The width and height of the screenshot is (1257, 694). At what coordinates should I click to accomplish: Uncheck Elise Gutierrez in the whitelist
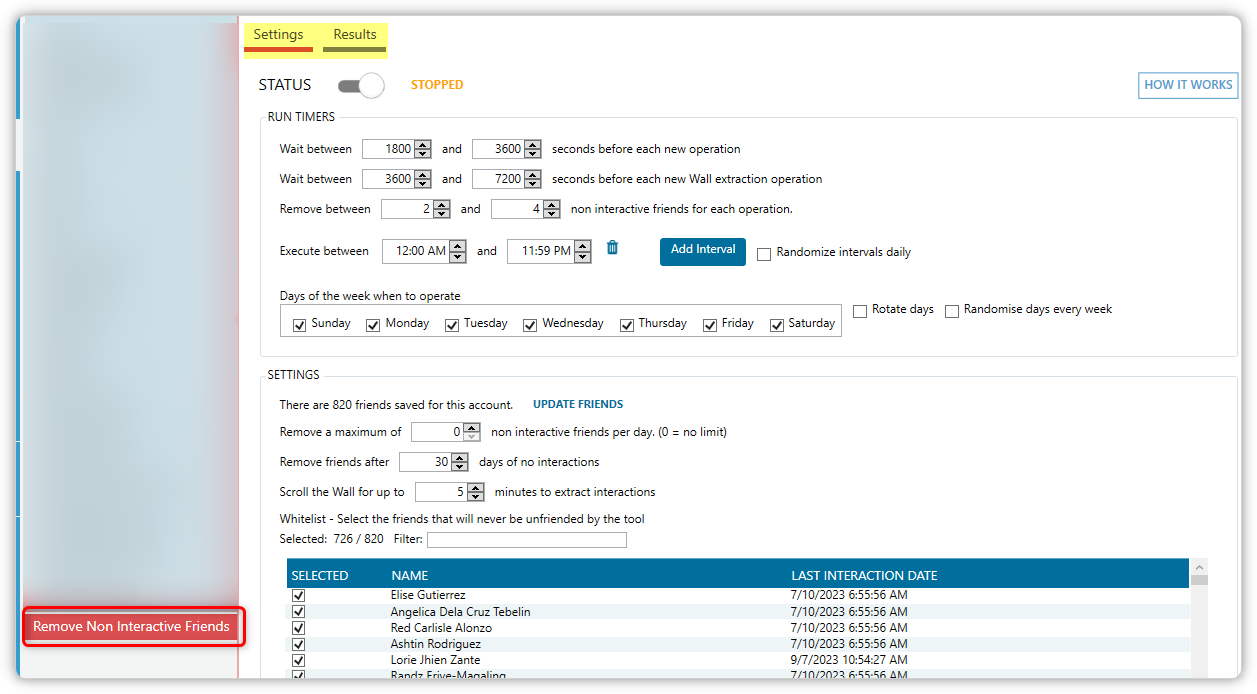coord(298,596)
